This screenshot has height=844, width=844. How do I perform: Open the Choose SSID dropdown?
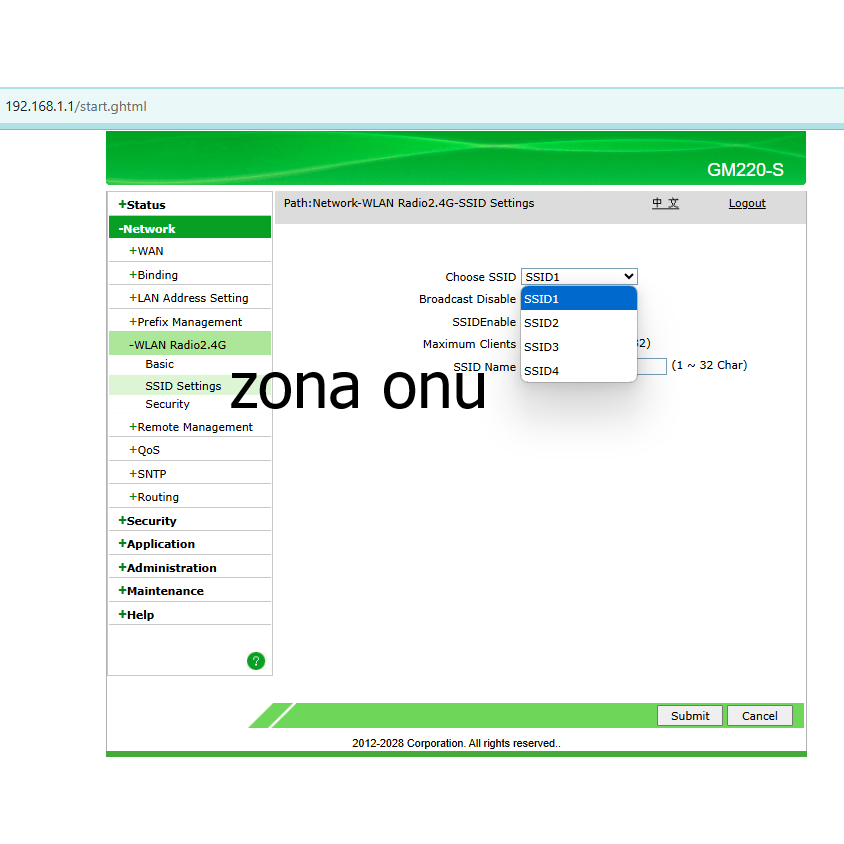pyautogui.click(x=579, y=277)
